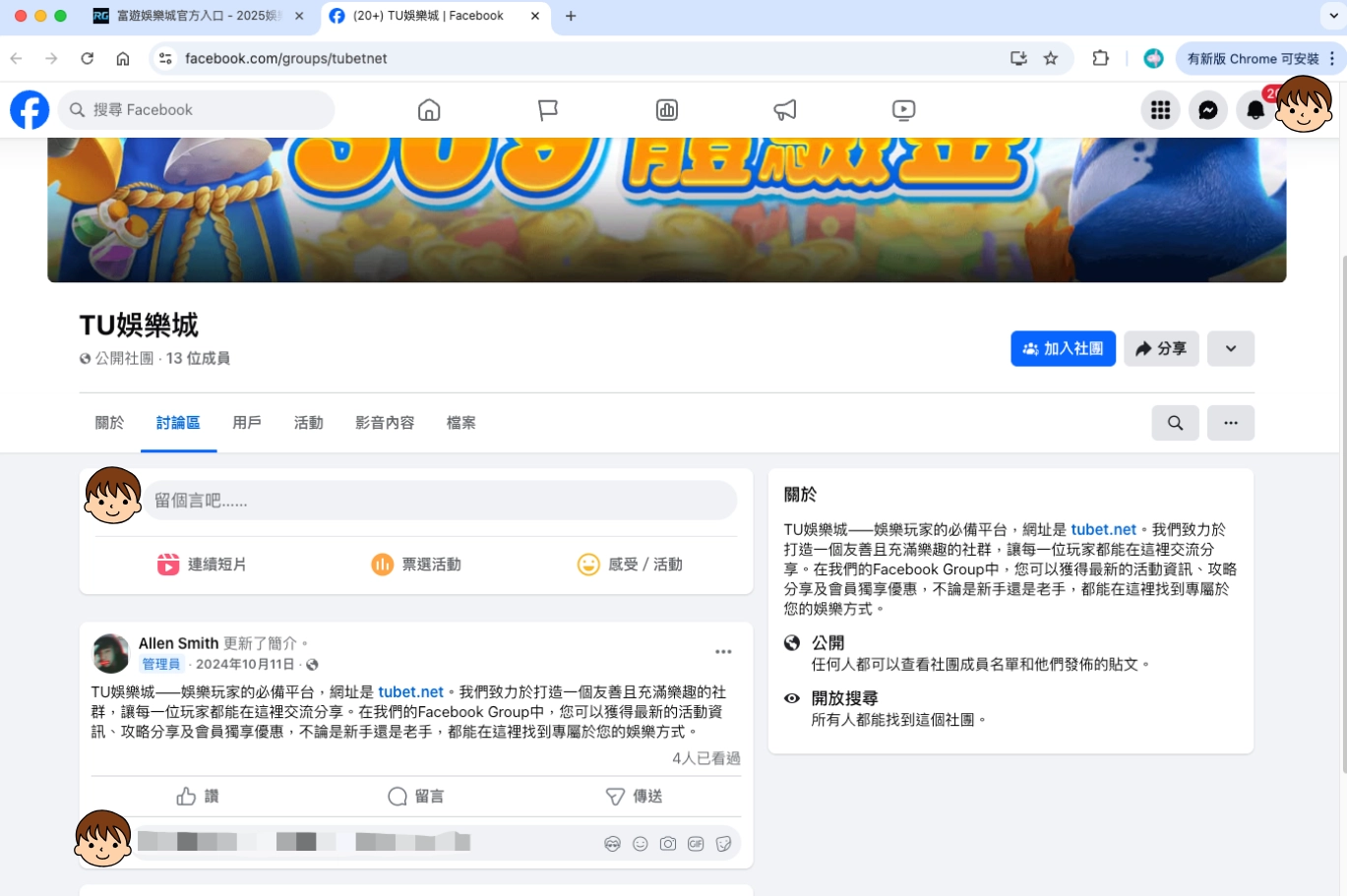Open the notifications bell icon
Viewport: 1347px width, 896px height.
click(x=1255, y=110)
